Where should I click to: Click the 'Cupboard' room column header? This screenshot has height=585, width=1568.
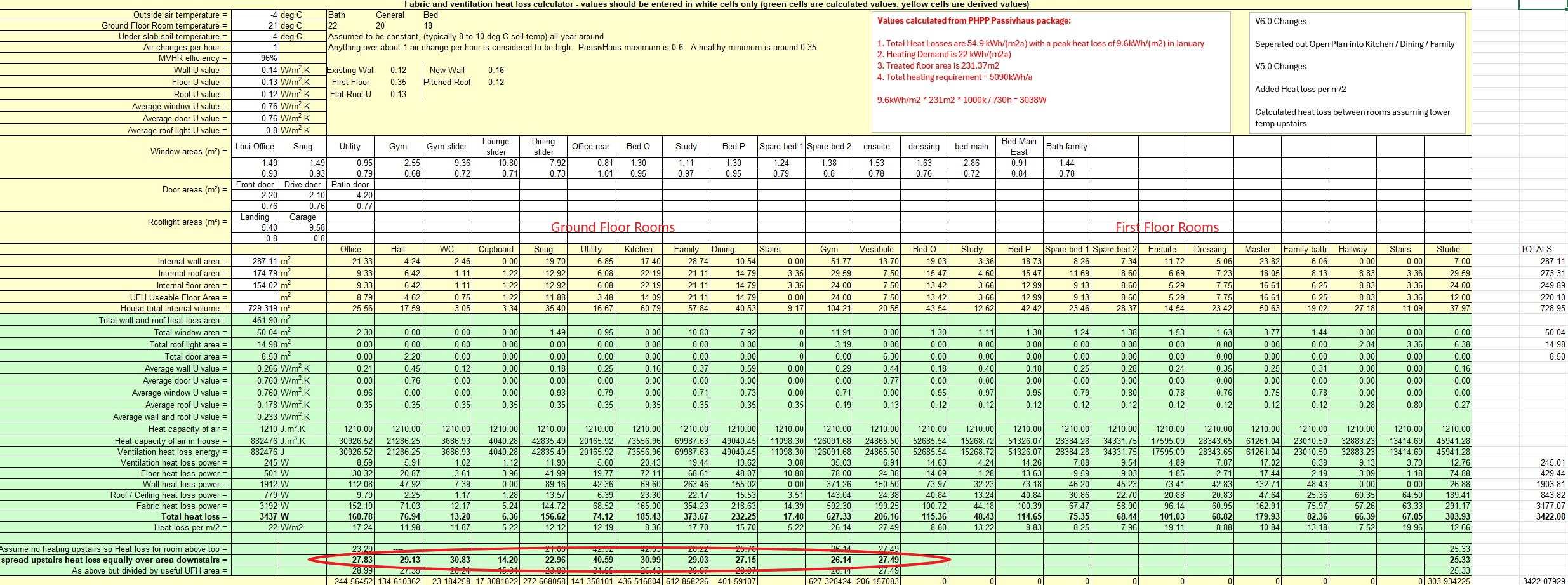(x=496, y=249)
